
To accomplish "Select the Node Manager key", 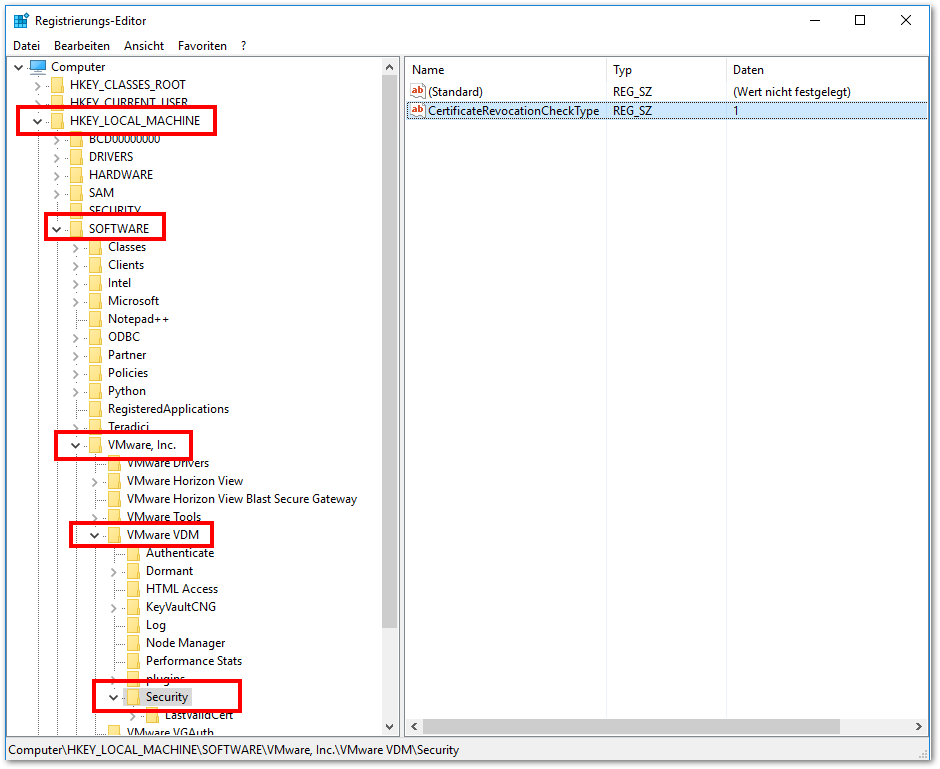I will [185, 643].
